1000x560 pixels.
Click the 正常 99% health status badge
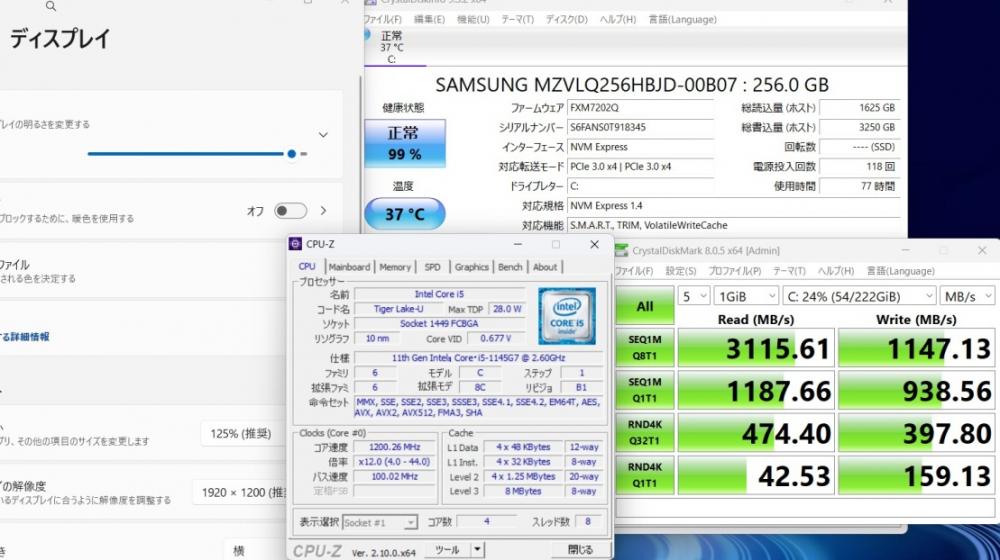tap(404, 143)
